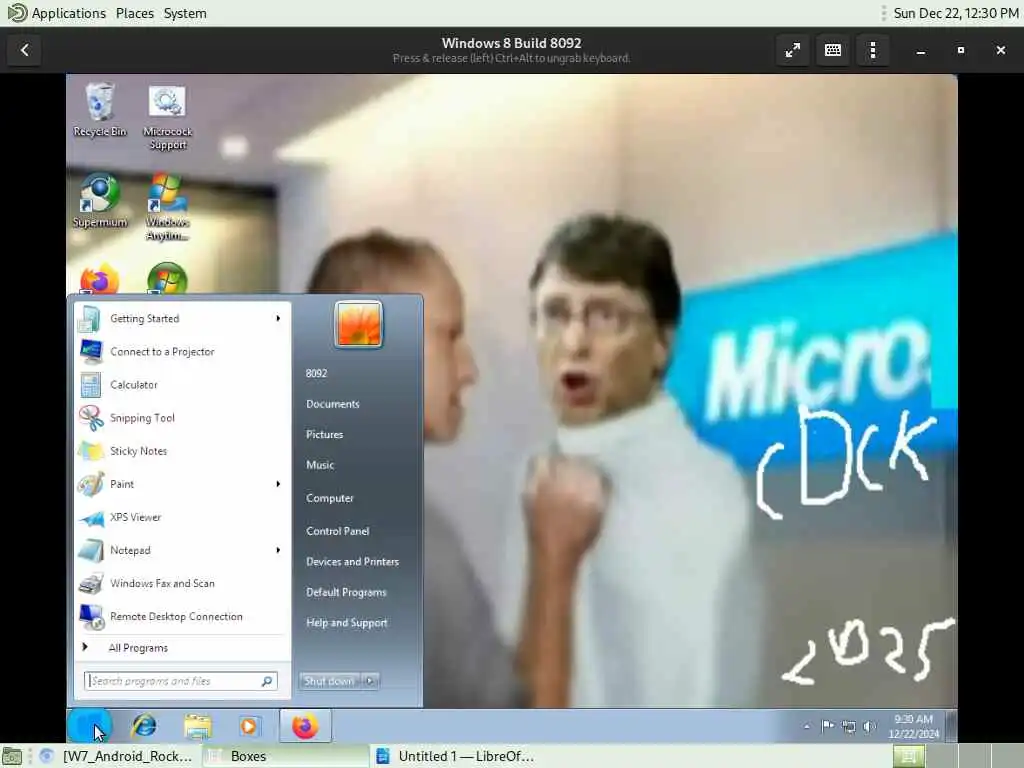
Task: Click the Search programs and files field
Action: pyautogui.click(x=181, y=681)
